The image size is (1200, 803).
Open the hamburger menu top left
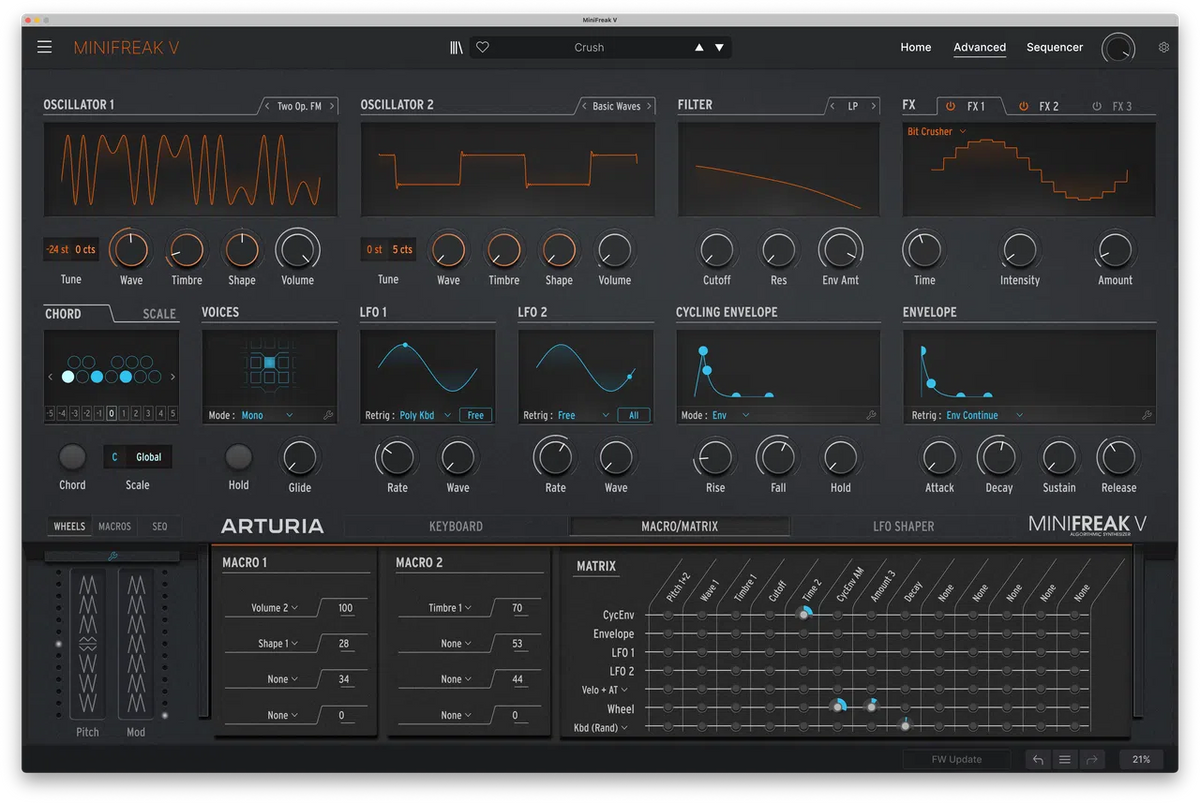(44, 46)
